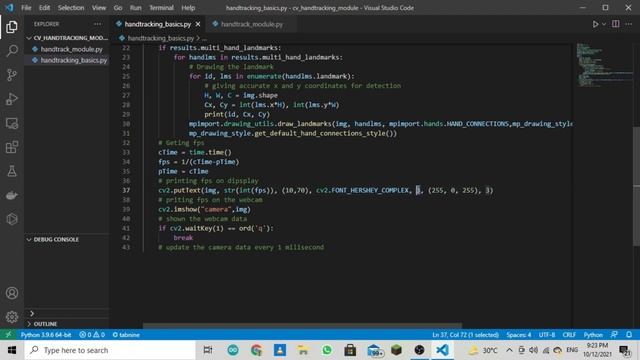Open notifications bell in status bar
This screenshot has height=360, width=640.
coord(629,335)
